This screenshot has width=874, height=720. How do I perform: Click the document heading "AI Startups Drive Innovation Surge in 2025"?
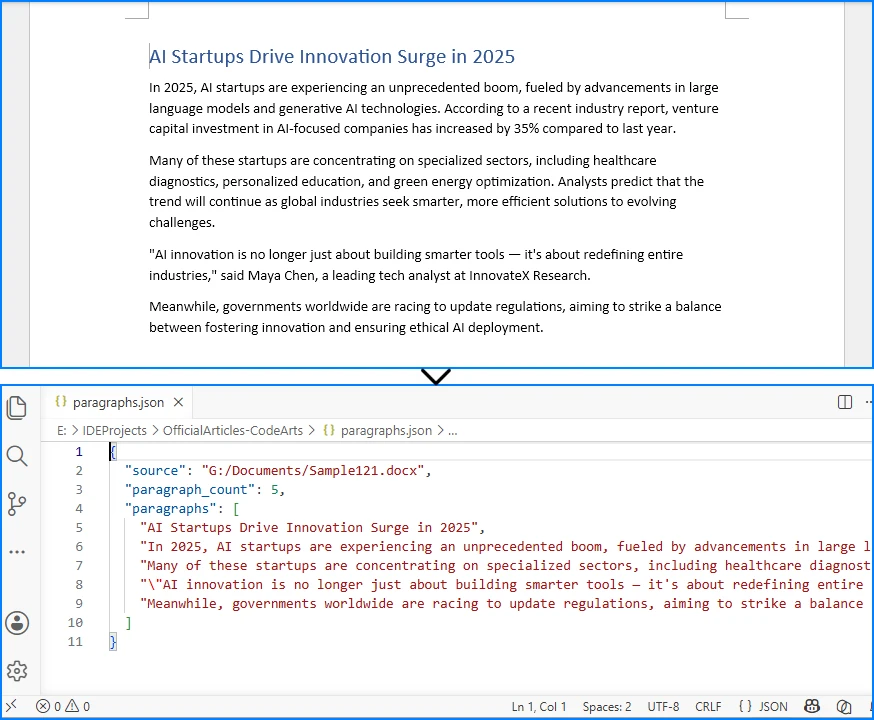(x=332, y=57)
